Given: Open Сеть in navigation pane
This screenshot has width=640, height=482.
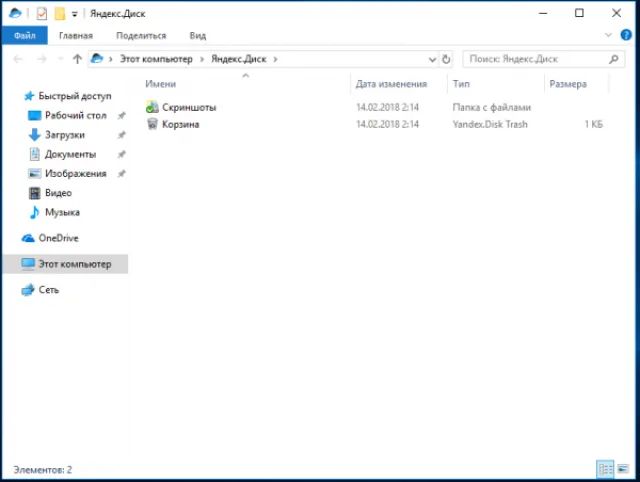Looking at the screenshot, I should coord(49,290).
